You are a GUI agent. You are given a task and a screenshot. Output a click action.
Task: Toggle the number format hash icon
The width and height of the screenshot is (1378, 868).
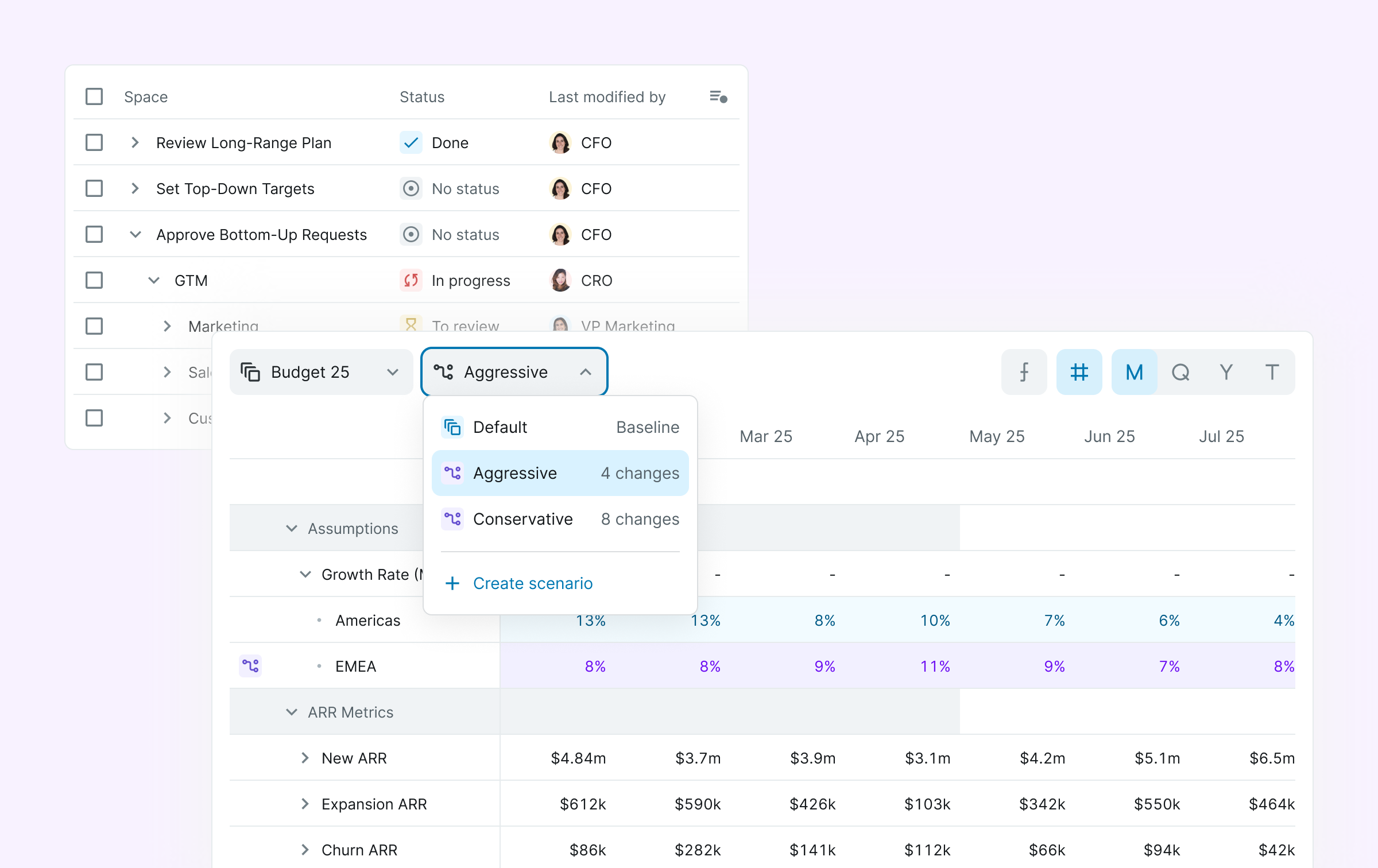(x=1079, y=372)
